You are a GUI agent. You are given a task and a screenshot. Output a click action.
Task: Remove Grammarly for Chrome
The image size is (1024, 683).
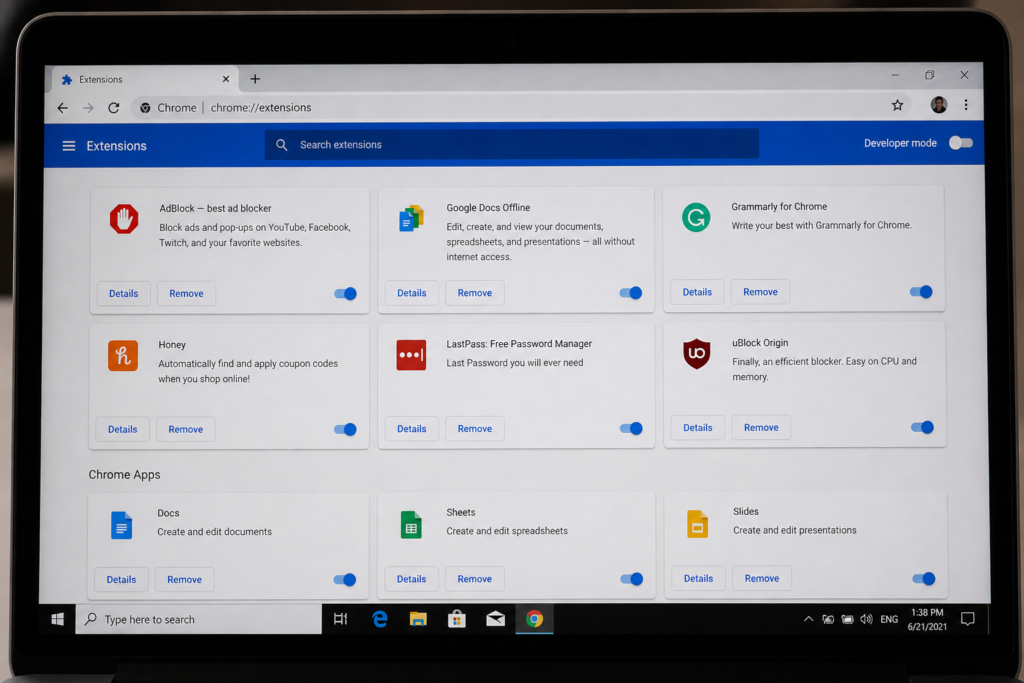click(x=760, y=292)
